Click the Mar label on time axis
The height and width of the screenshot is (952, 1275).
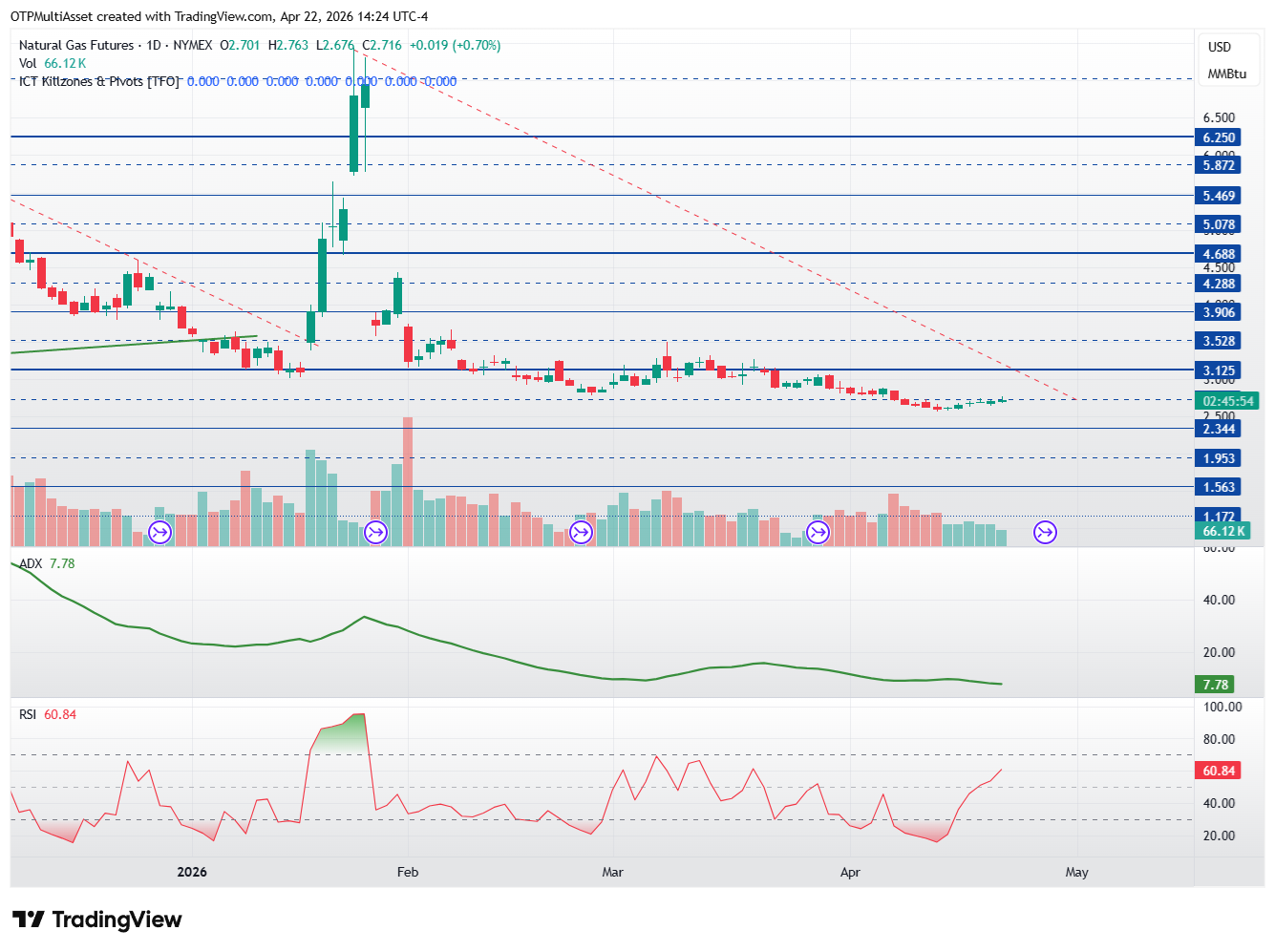point(612,872)
